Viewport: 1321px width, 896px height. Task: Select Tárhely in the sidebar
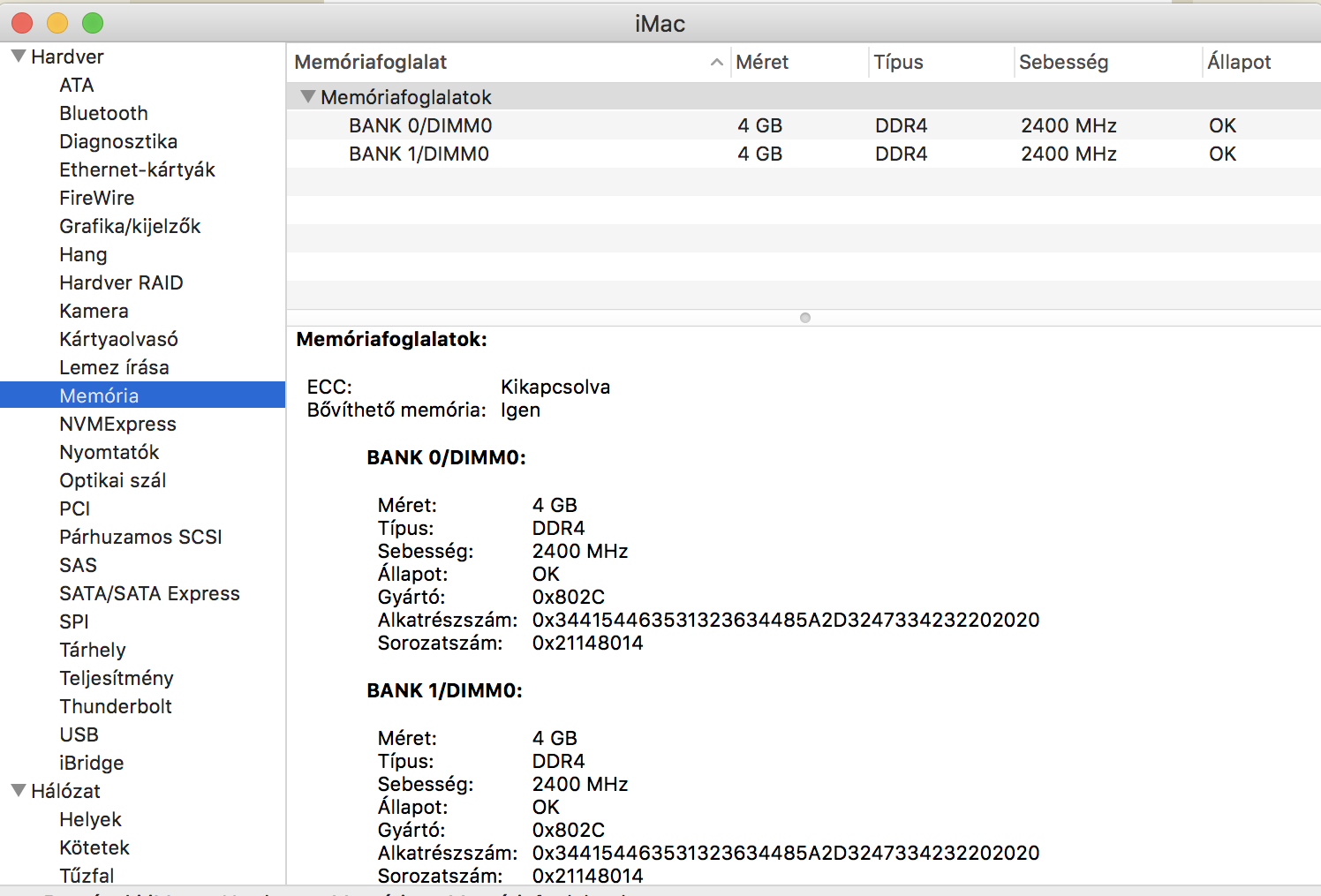click(92, 650)
